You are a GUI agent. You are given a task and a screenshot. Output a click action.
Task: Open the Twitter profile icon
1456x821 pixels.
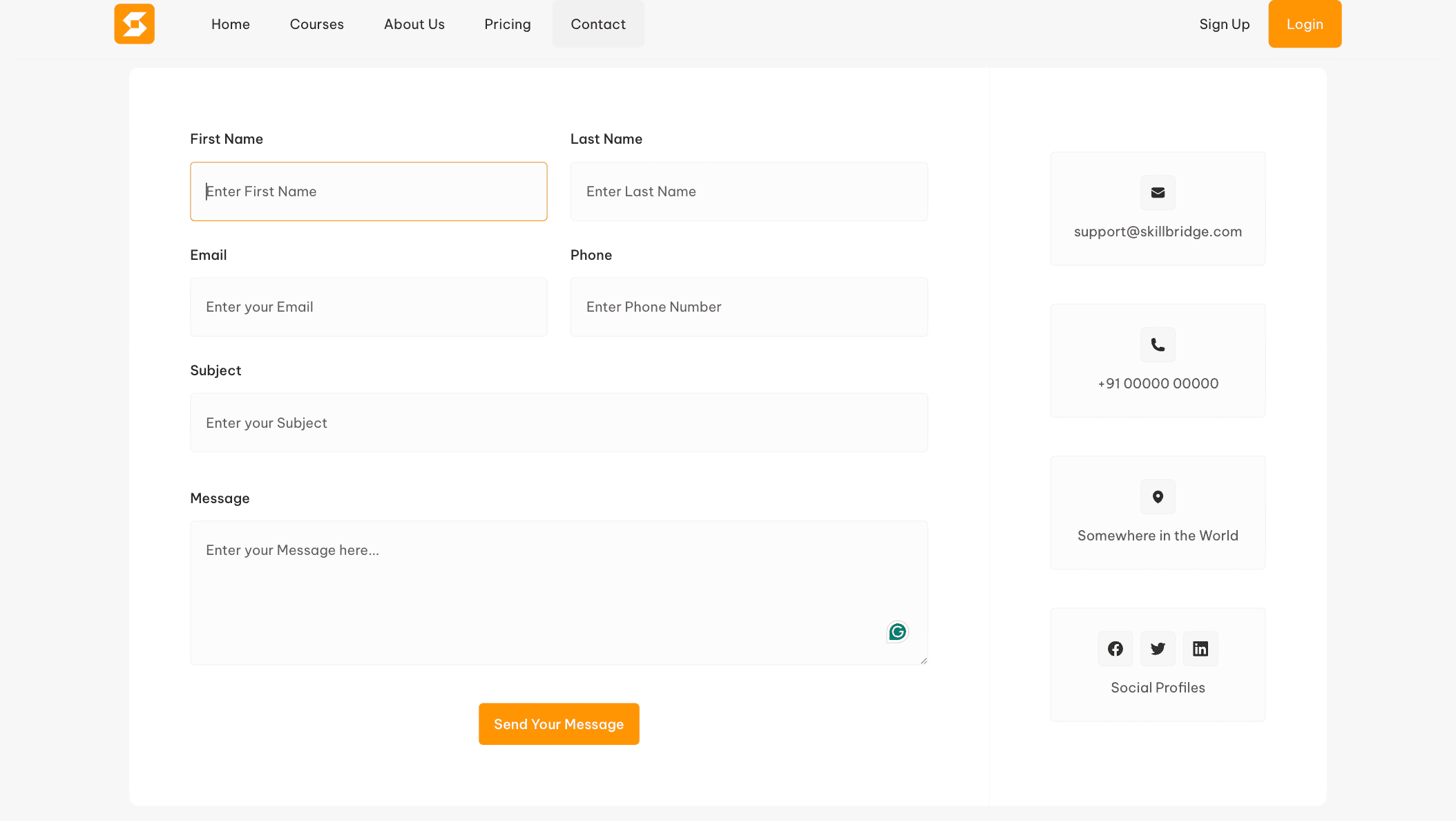coord(1158,649)
